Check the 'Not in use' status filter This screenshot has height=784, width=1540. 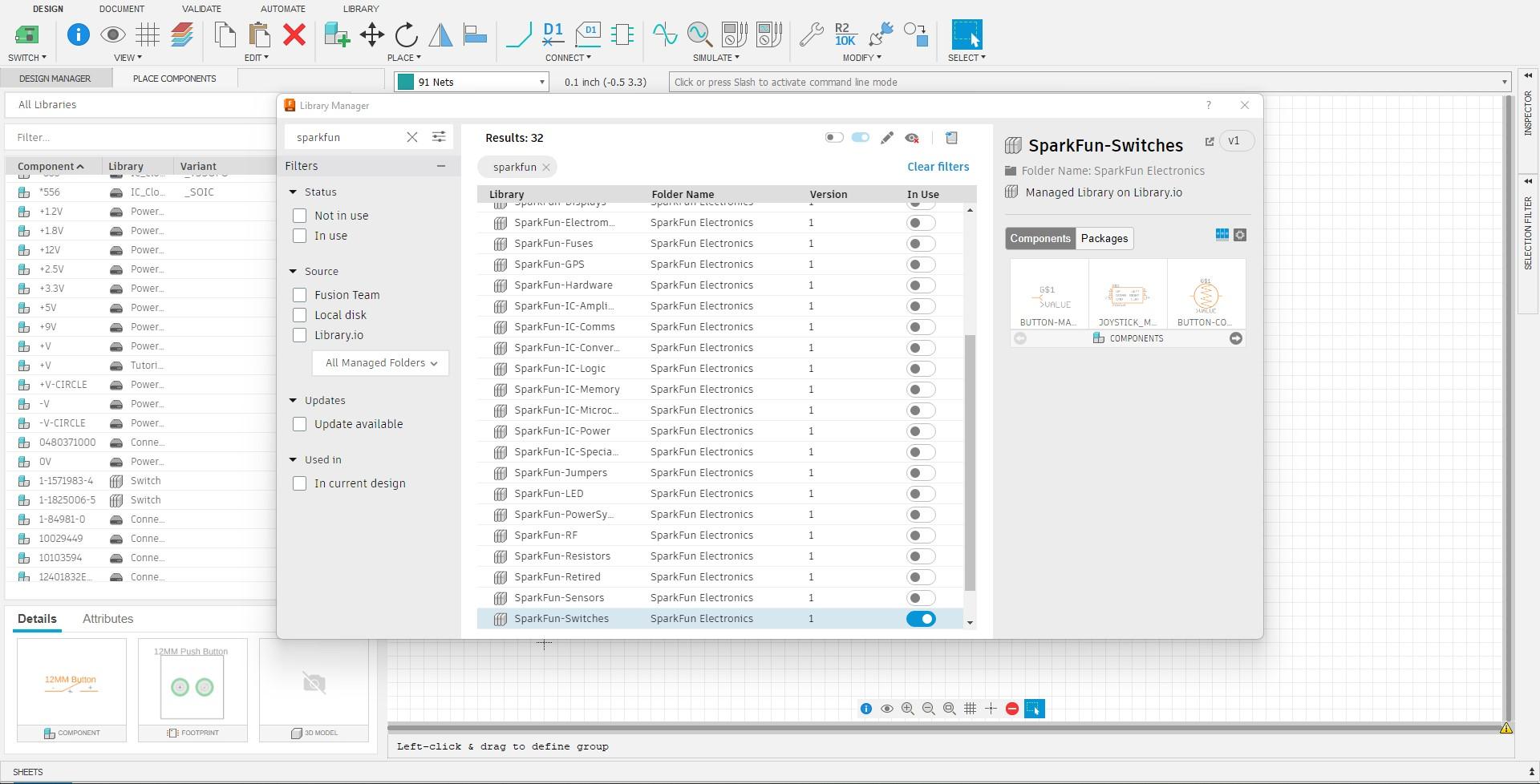pyautogui.click(x=300, y=216)
